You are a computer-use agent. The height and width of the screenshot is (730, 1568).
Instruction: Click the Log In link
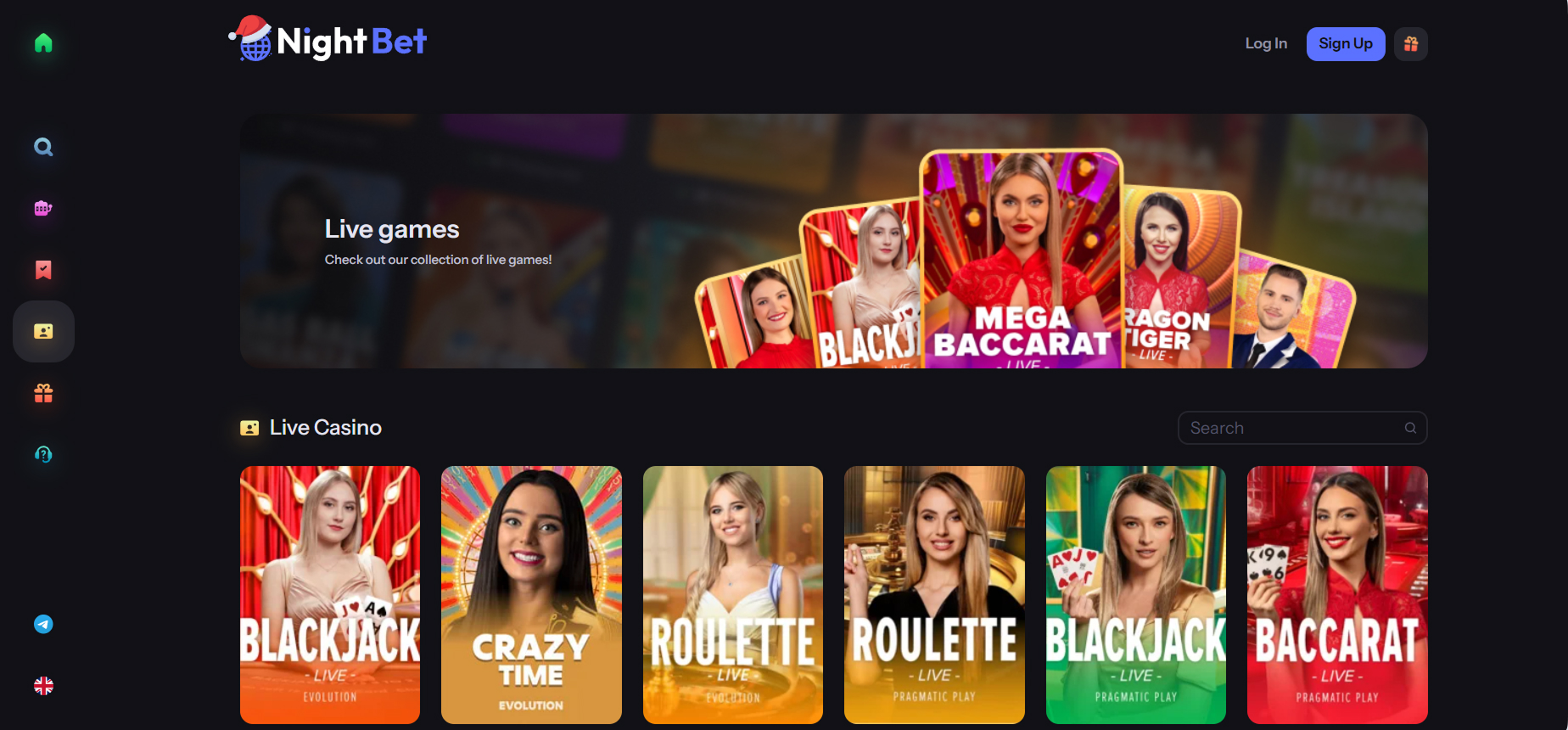click(x=1266, y=44)
